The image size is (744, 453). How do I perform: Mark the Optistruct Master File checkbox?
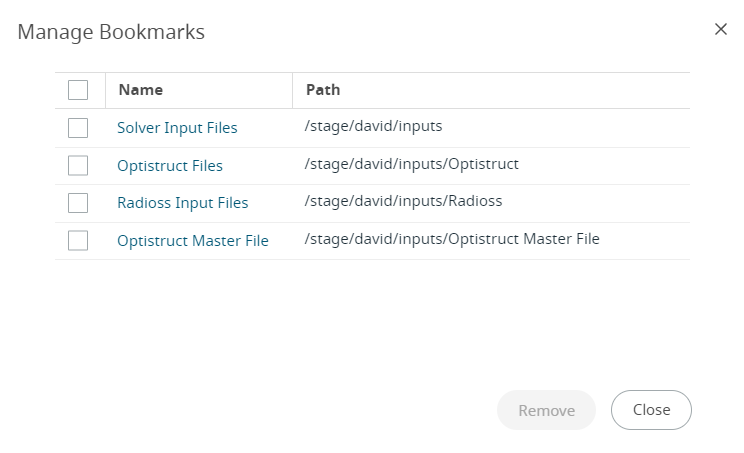coord(78,240)
